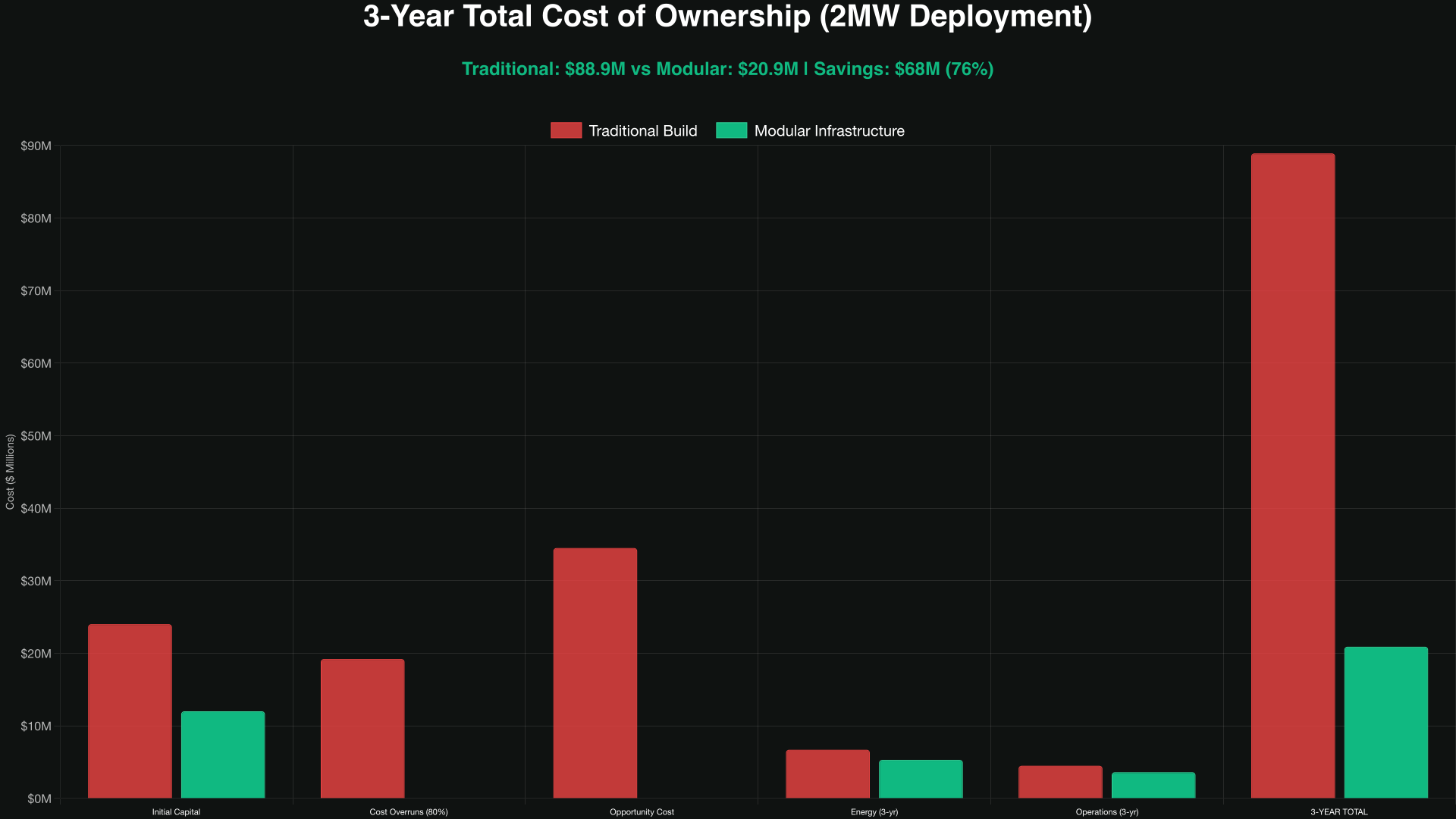This screenshot has height=819, width=1456.
Task: Click the red Operations (3-yr) bar
Action: [1060, 782]
